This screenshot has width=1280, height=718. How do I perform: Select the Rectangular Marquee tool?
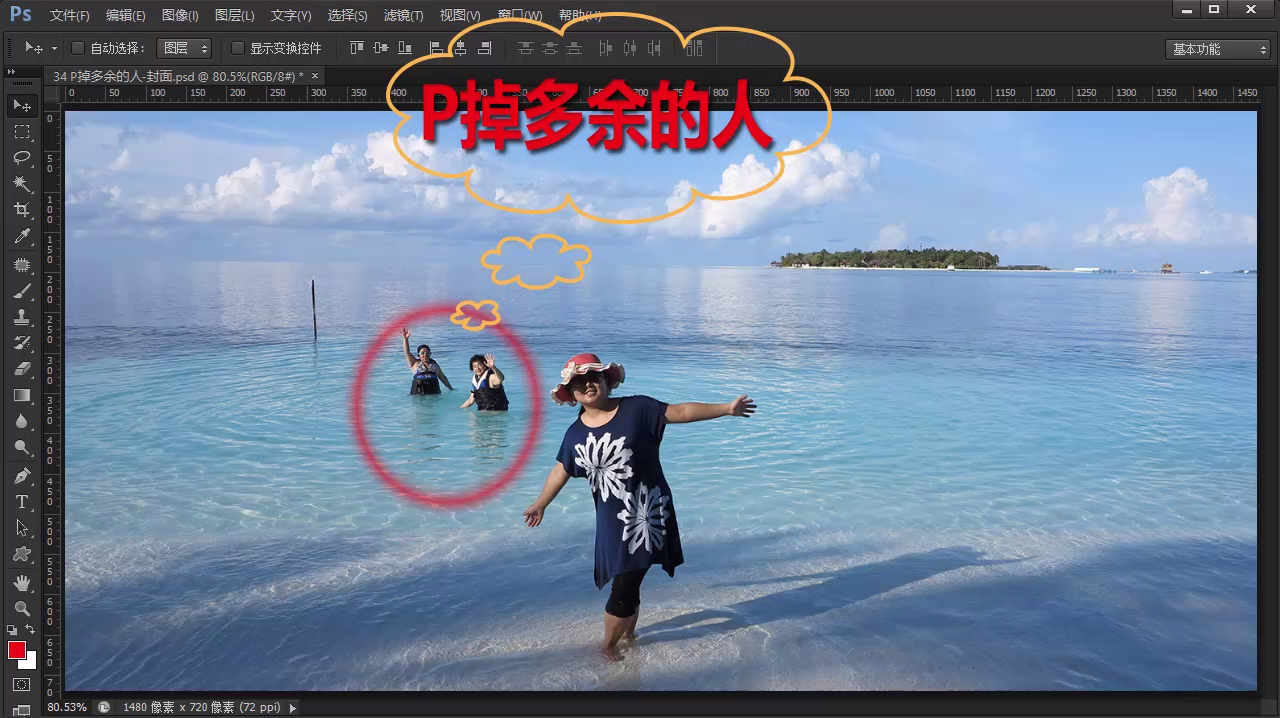(x=22, y=132)
